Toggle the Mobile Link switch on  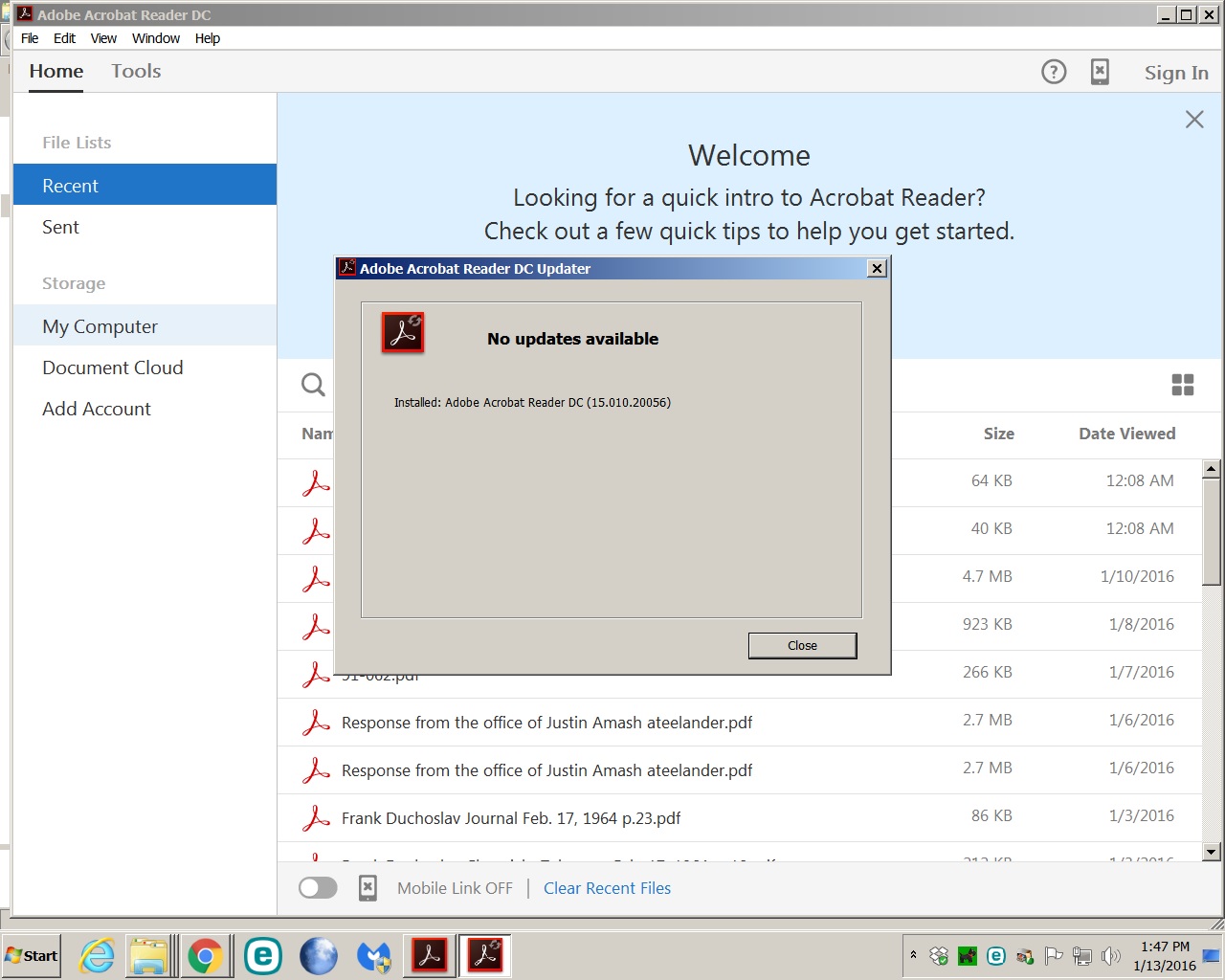pos(318,888)
